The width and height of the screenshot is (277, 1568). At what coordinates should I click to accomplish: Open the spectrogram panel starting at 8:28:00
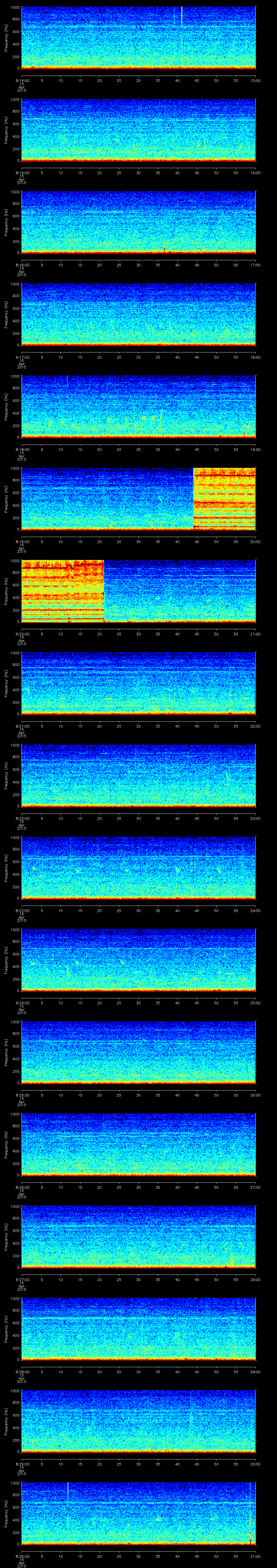coord(138,1329)
